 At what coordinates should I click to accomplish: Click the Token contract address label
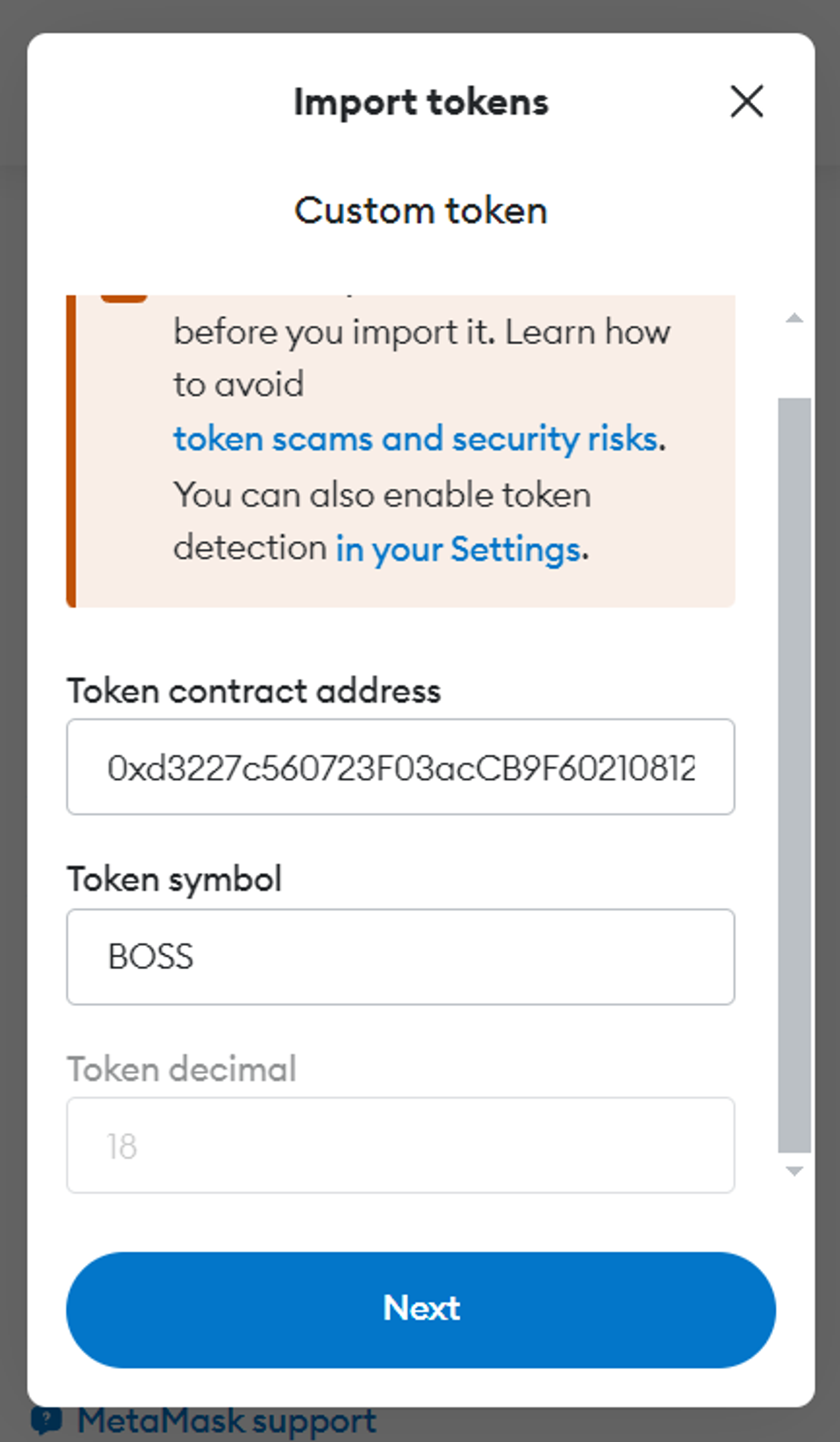click(x=254, y=691)
